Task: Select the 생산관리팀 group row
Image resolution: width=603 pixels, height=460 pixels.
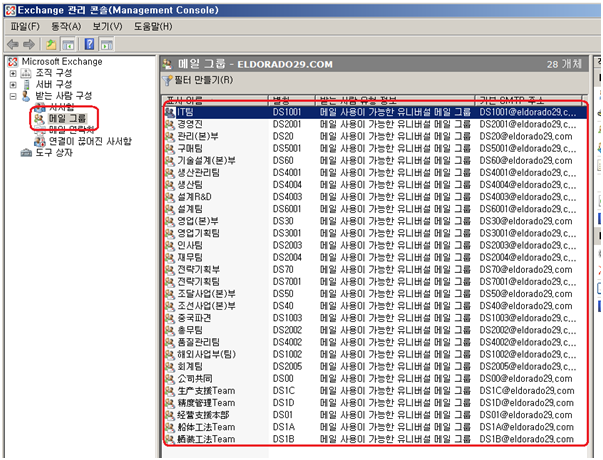Action: click(x=375, y=173)
